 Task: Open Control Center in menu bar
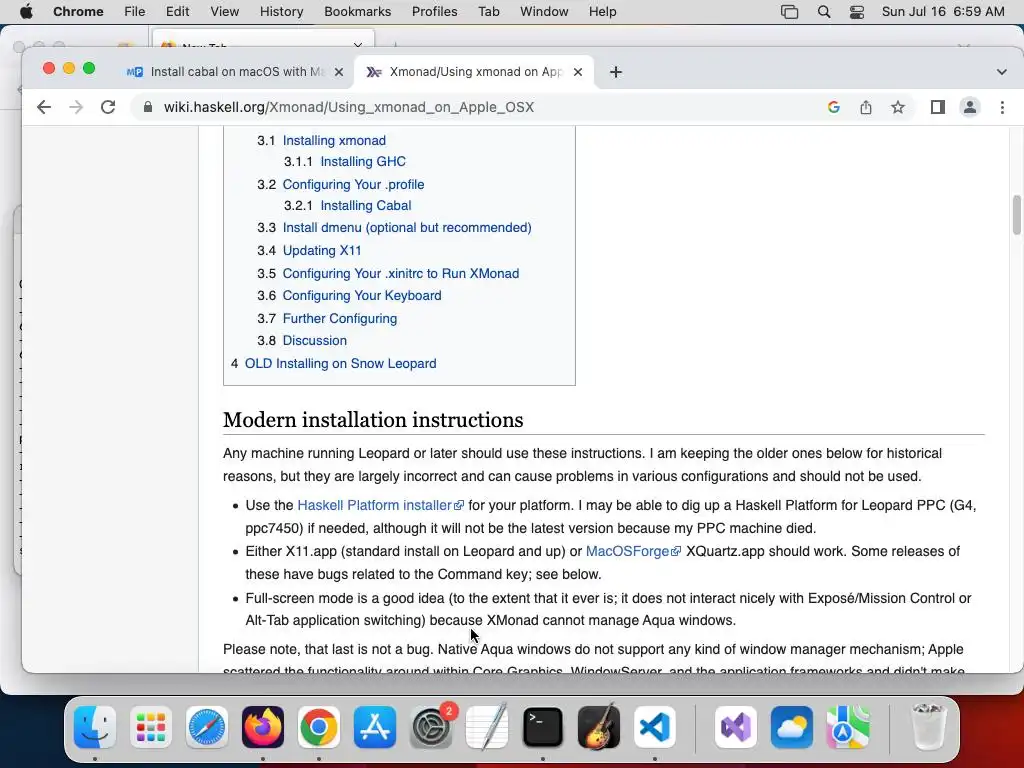(x=857, y=12)
